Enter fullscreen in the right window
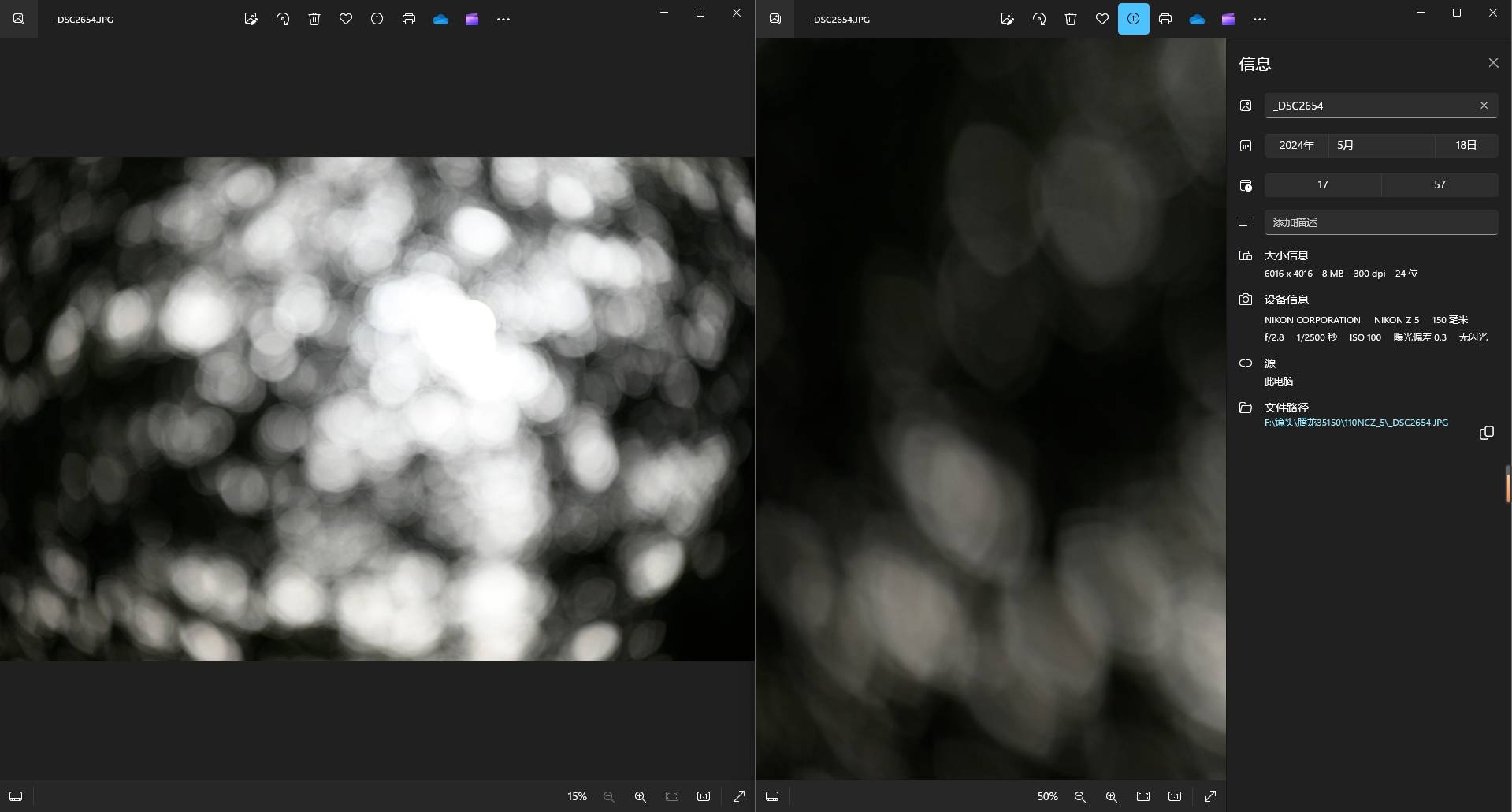 tap(1210, 797)
